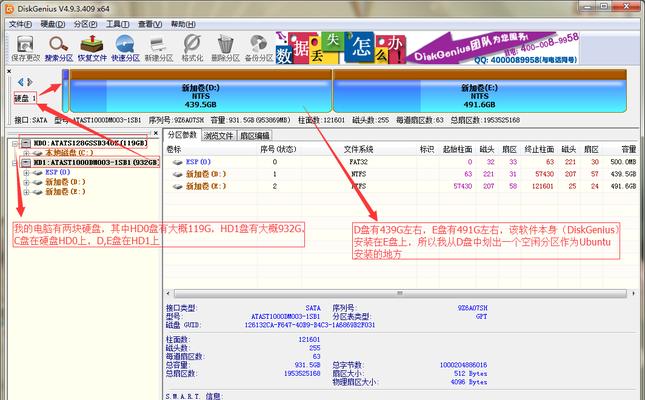Click the horizontal scrollbar left arrow
The width and height of the screenshot is (645, 400).
tap(168, 293)
